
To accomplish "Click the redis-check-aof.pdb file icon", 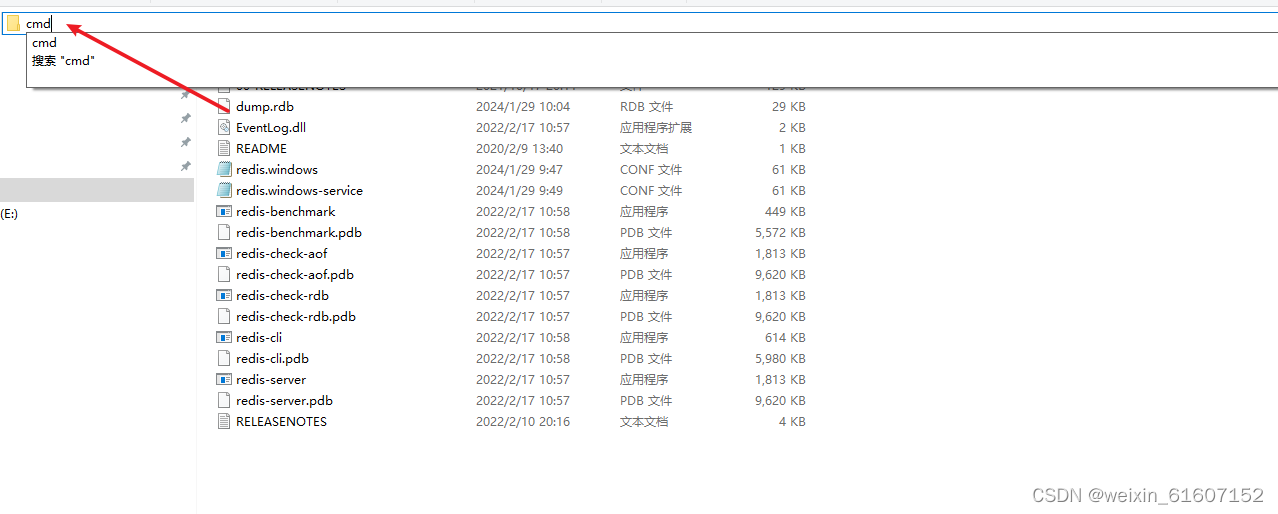I will click(224, 274).
